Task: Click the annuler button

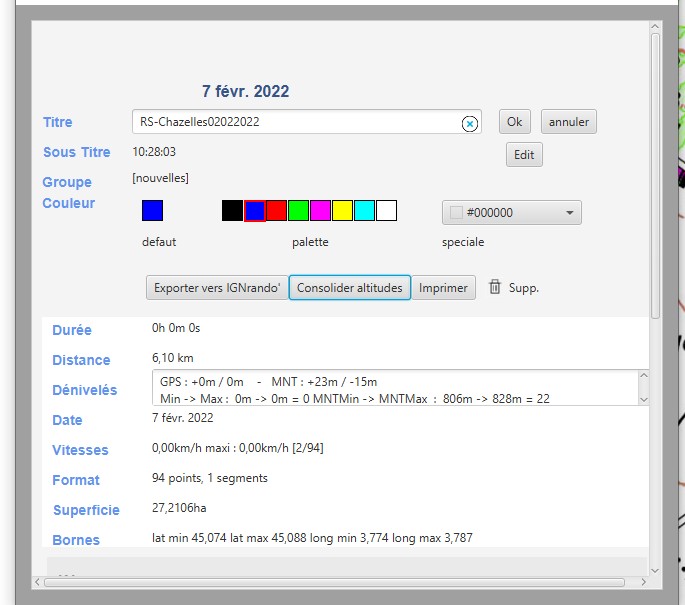Action: coord(569,122)
